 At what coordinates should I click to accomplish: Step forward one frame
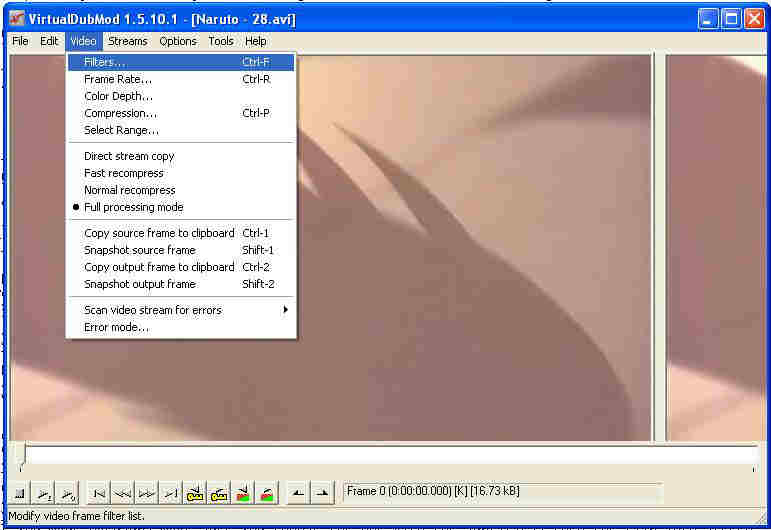[147, 493]
